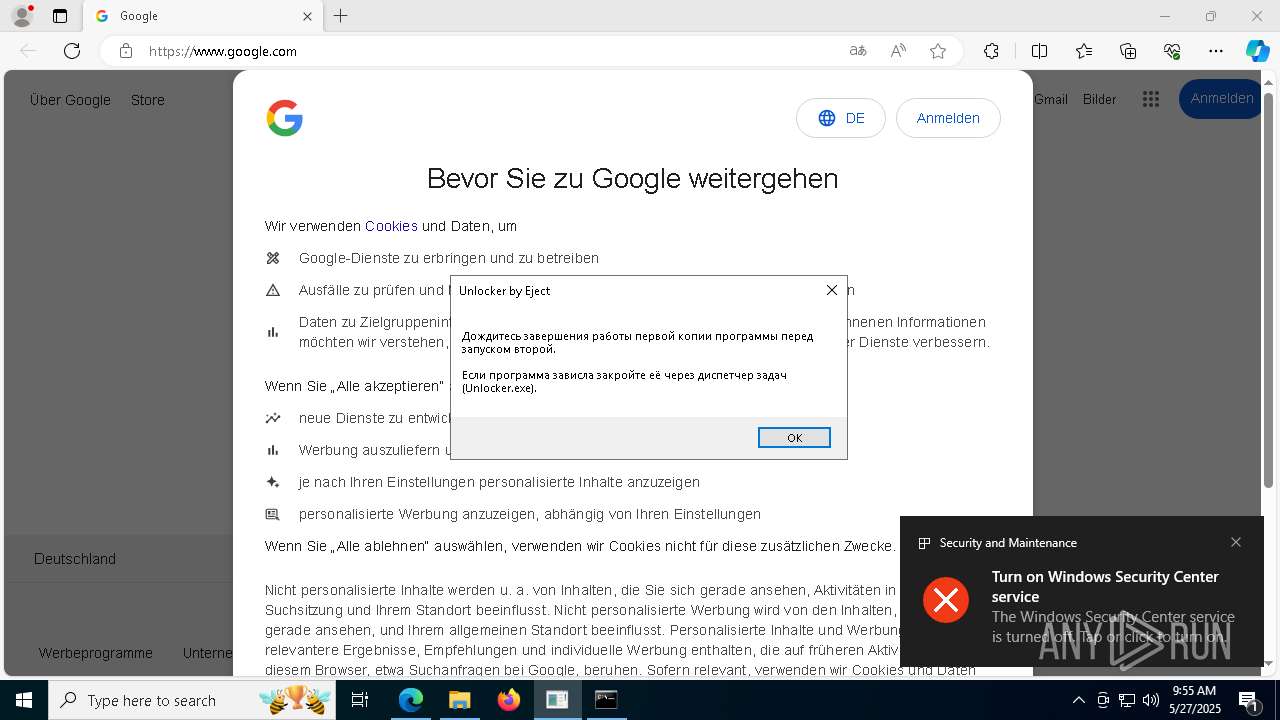Open the console window on taskbar

tap(606, 700)
